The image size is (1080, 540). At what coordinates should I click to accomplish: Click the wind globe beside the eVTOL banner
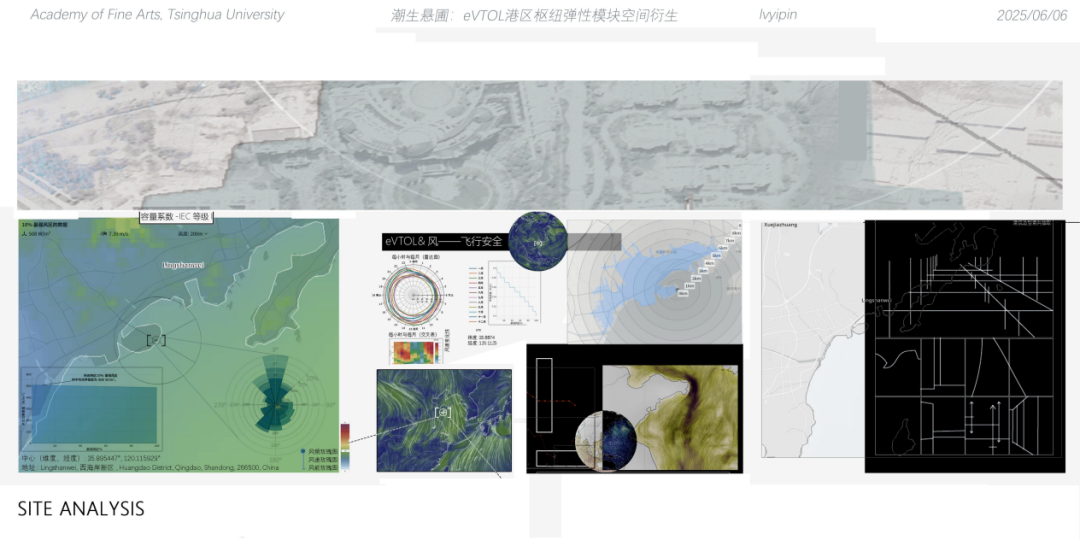click(537, 242)
